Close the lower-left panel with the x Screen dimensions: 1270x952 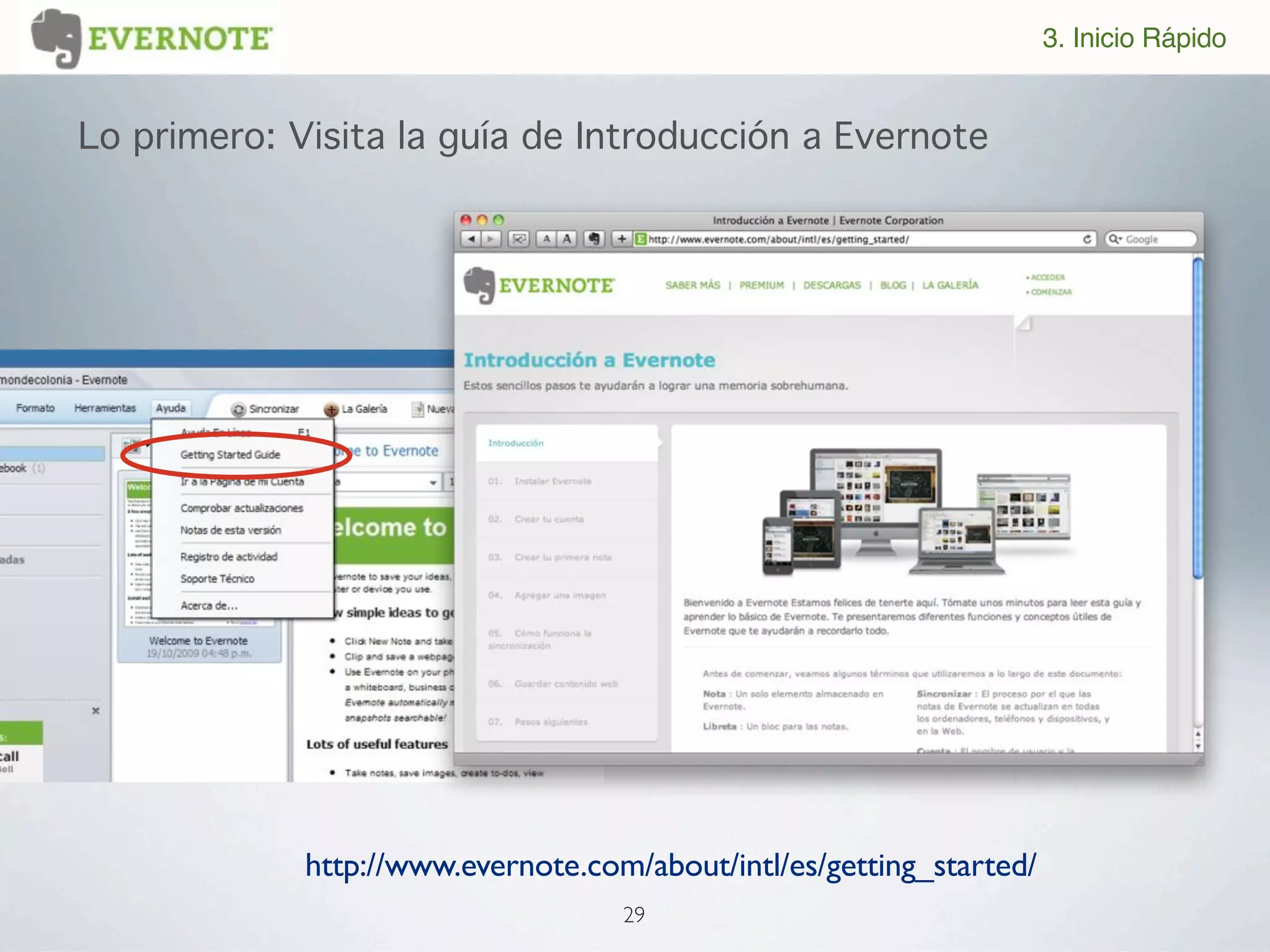[95, 711]
